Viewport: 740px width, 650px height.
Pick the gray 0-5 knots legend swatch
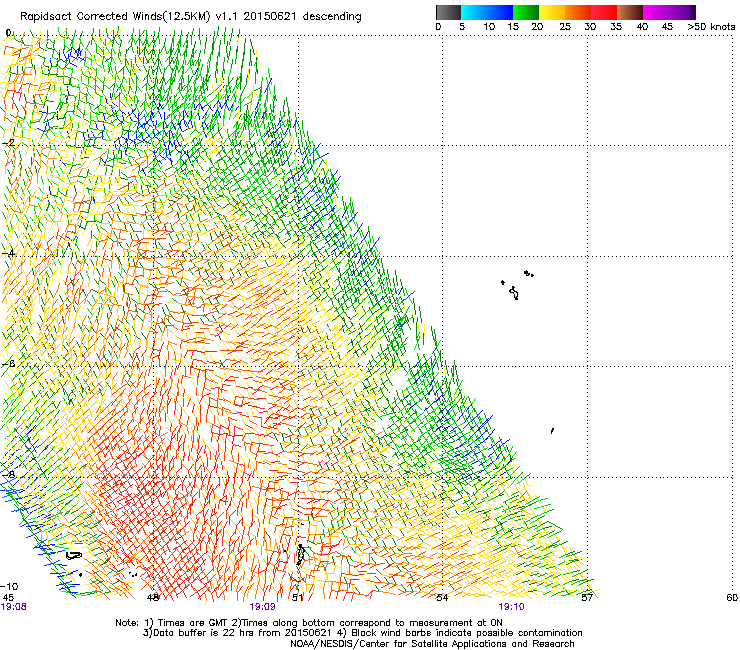[448, 12]
